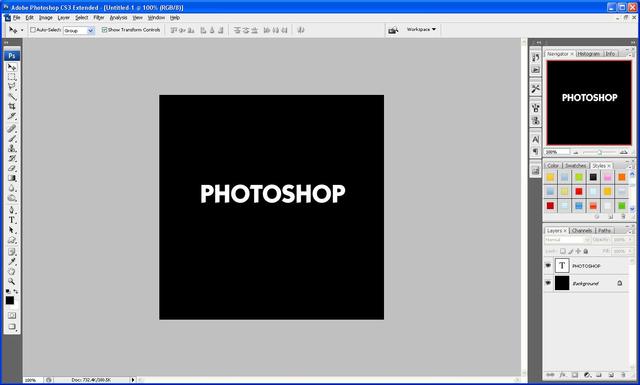Select the Magic Wand tool
Viewport: 640px width, 385px height.
[12, 97]
